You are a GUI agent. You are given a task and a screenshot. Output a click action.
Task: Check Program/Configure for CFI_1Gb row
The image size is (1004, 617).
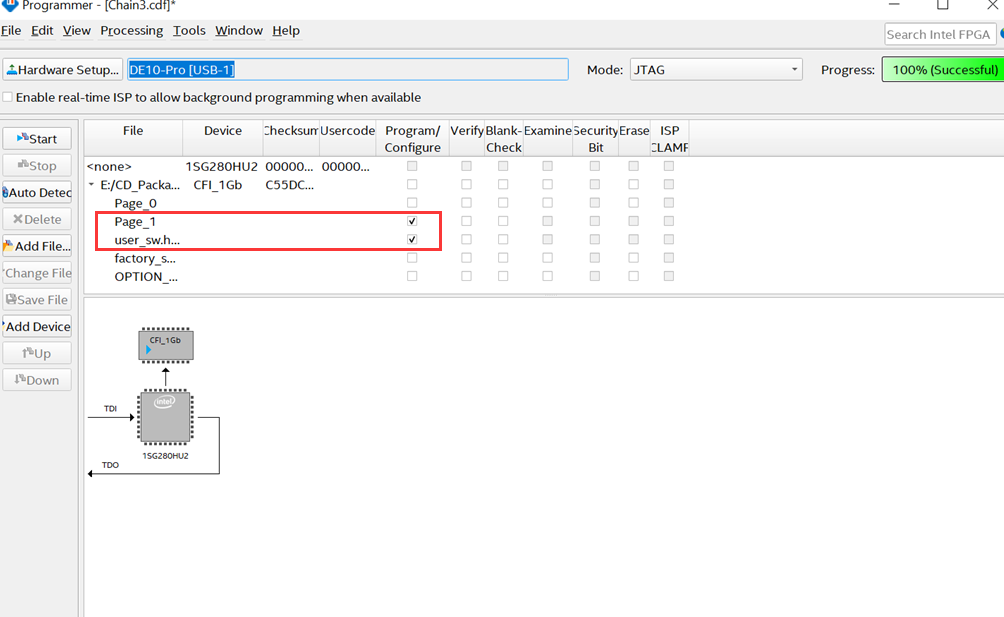pos(412,184)
